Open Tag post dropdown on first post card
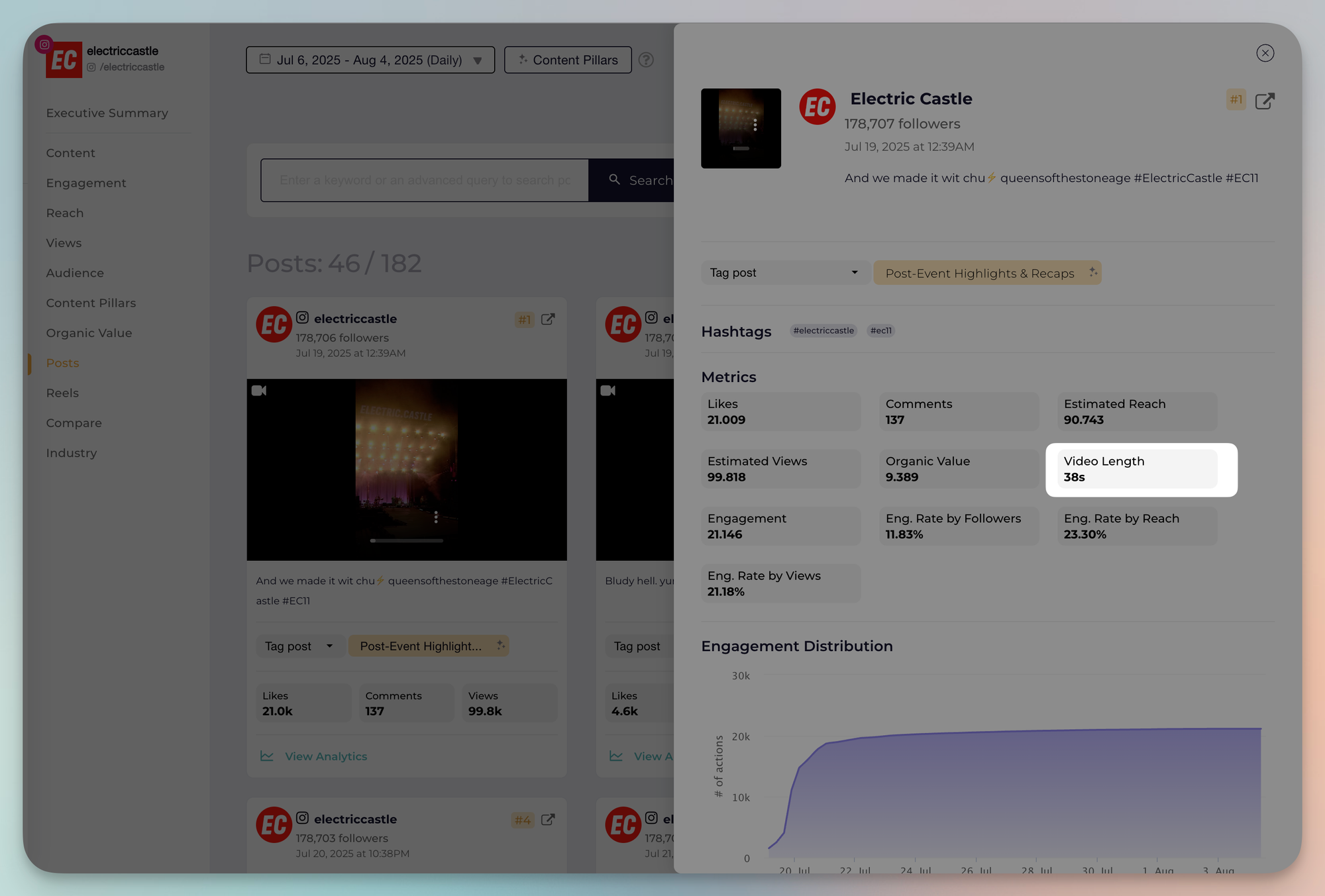The image size is (1325, 896). tap(299, 646)
